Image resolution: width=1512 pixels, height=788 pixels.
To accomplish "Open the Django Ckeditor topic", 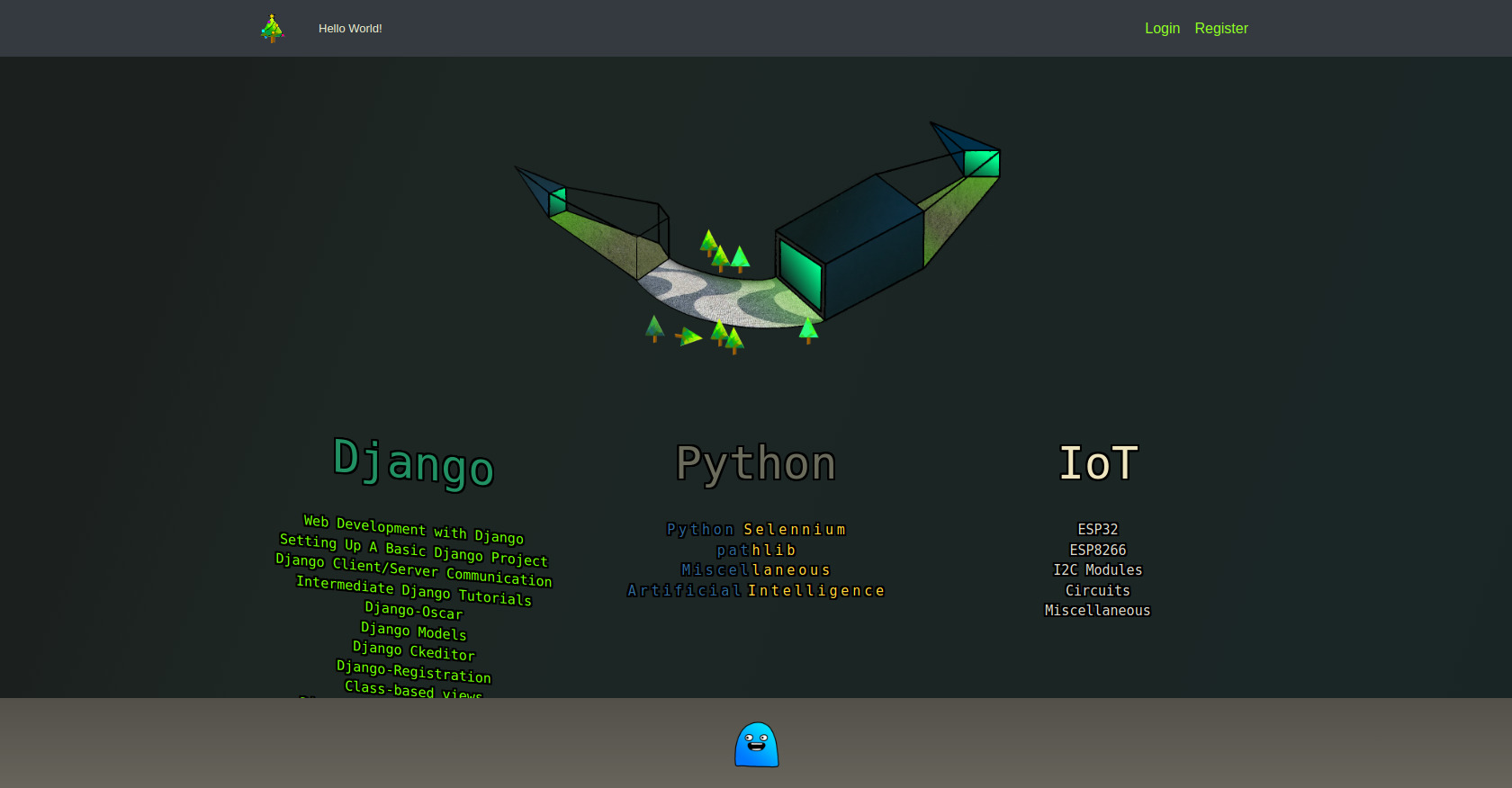I will [x=413, y=650].
